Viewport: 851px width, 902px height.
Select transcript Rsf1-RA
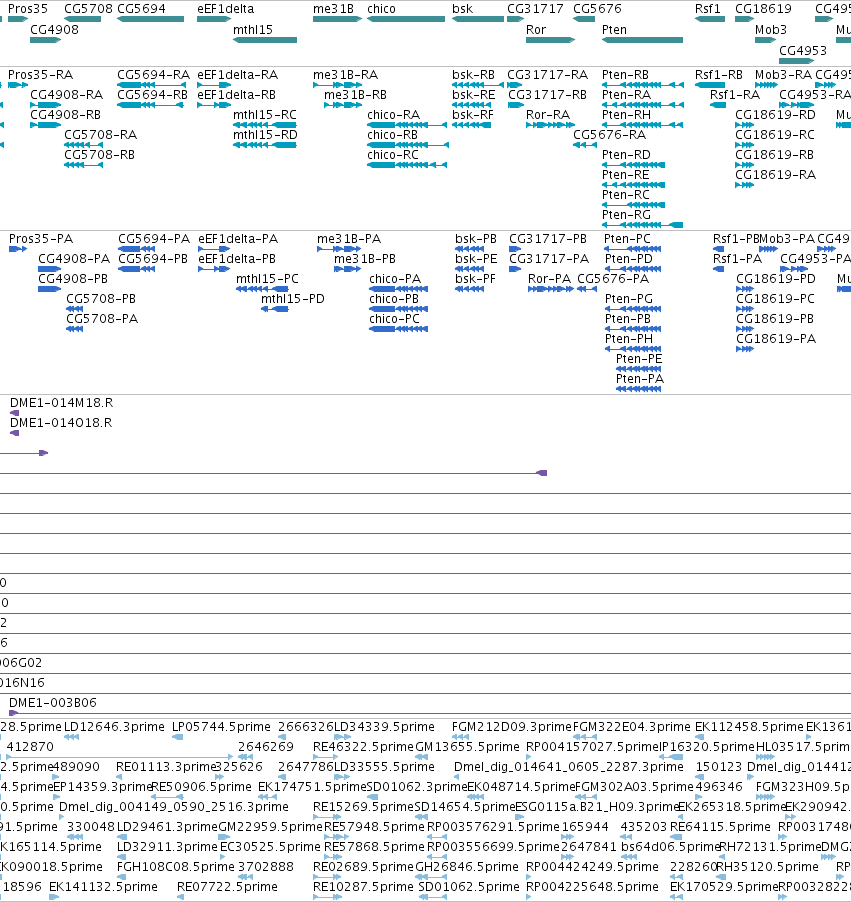pyautogui.click(x=735, y=95)
